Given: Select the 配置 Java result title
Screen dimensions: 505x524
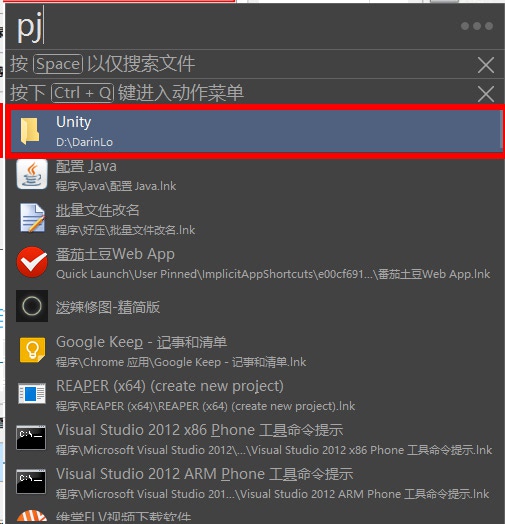Looking at the screenshot, I should pos(86,166).
